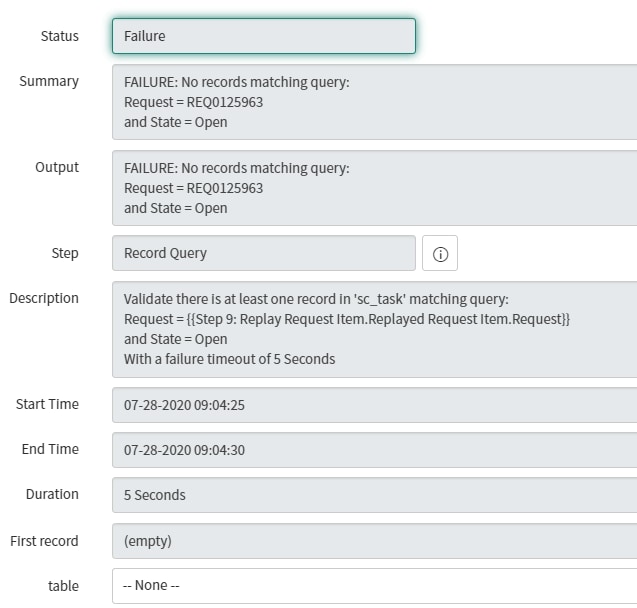637x608 pixels.
Task: Click the info icon beside the Step field
Action: click(x=440, y=254)
